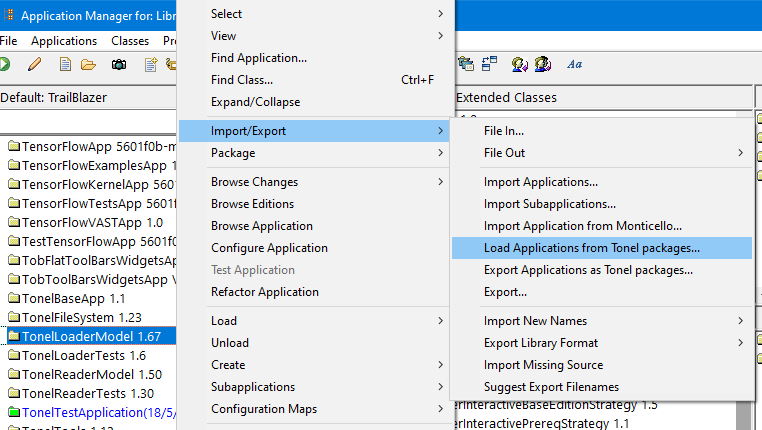Select TonelReaderModel 1.50 in the list
The height and width of the screenshot is (430, 762).
pyautogui.click(x=85, y=373)
